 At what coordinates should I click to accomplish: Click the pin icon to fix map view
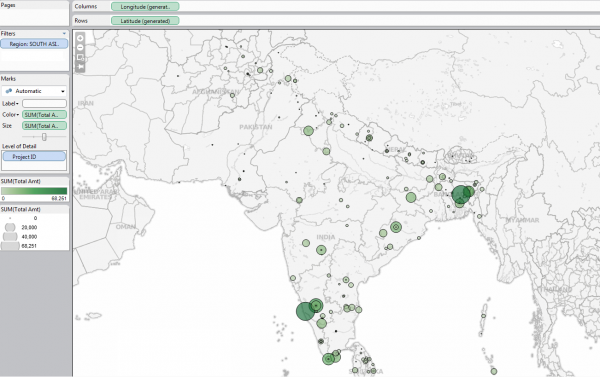tap(80, 67)
